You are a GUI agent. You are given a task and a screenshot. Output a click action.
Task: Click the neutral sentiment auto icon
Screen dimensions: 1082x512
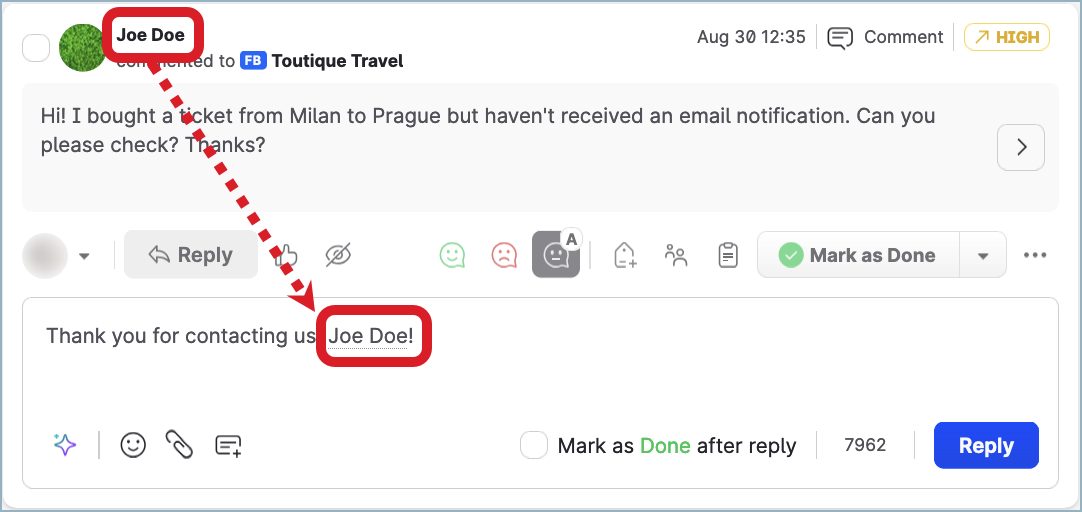pyautogui.click(x=556, y=255)
